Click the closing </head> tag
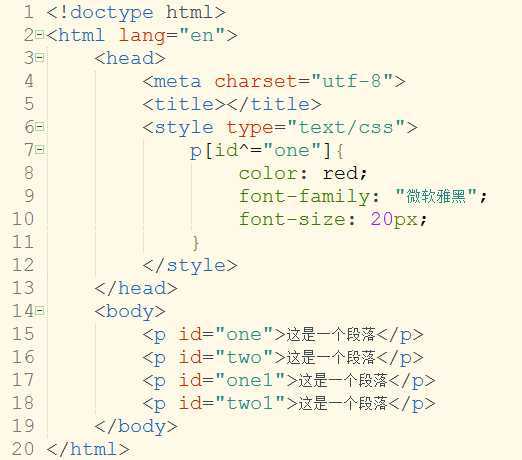This screenshot has height=460, width=522. click(136, 288)
